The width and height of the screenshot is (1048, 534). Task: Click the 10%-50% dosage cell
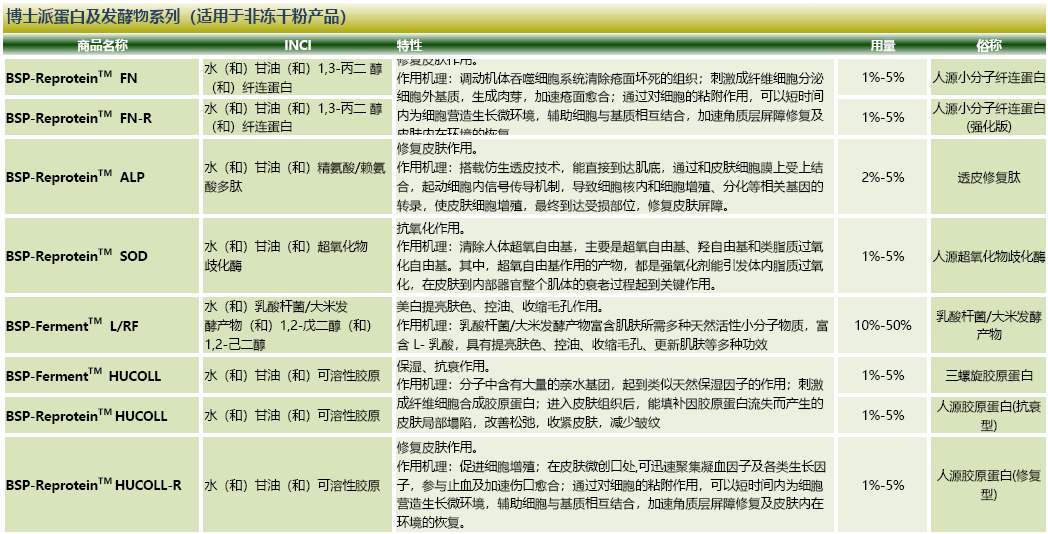[882, 325]
